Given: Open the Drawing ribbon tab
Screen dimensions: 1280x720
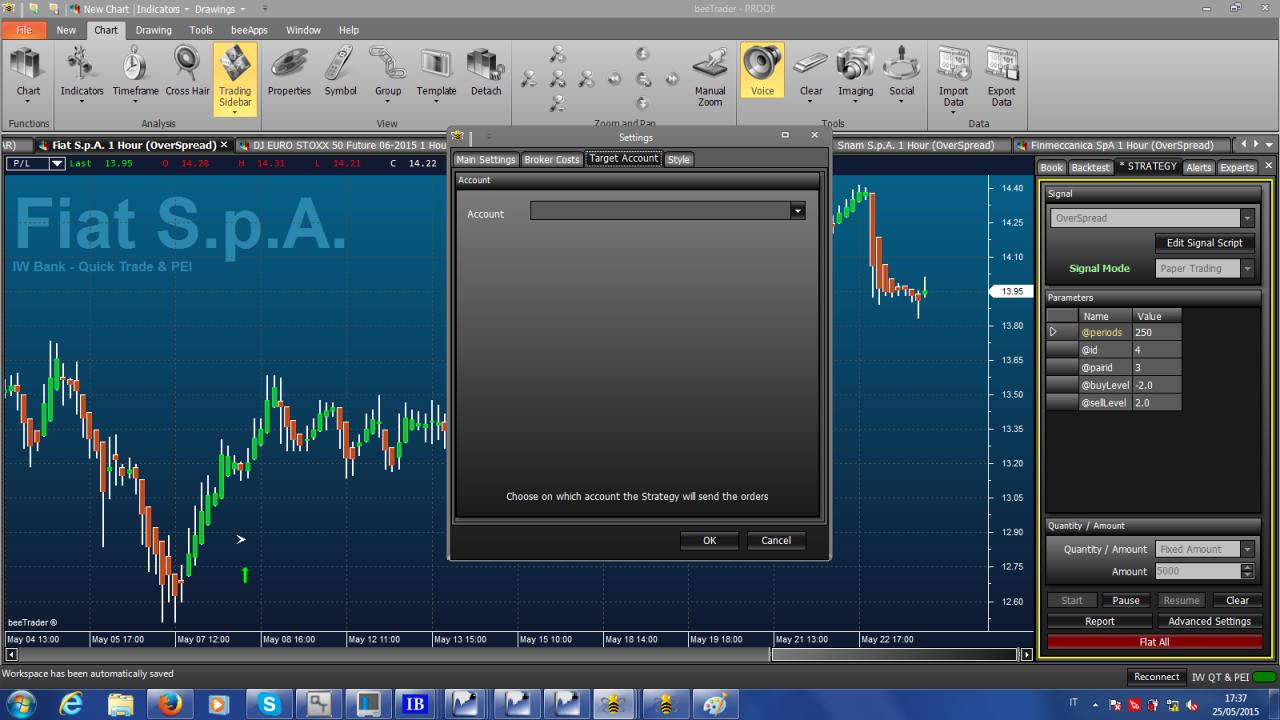Looking at the screenshot, I should [154, 30].
